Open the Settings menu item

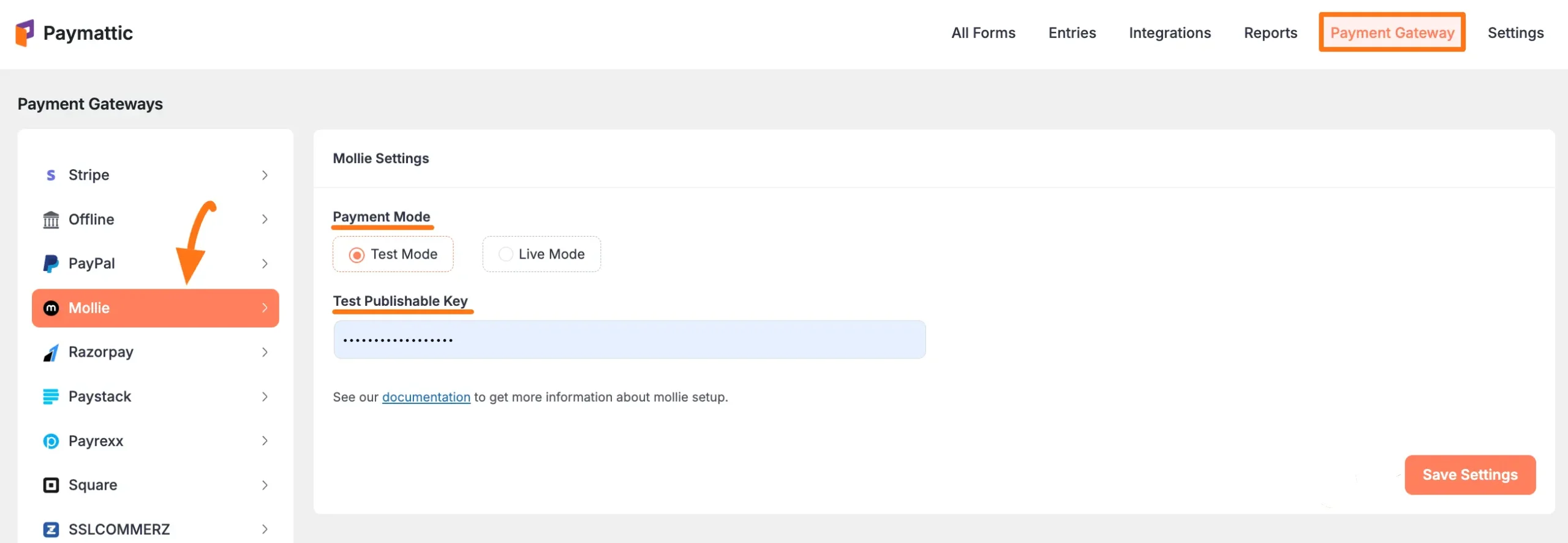pos(1515,33)
